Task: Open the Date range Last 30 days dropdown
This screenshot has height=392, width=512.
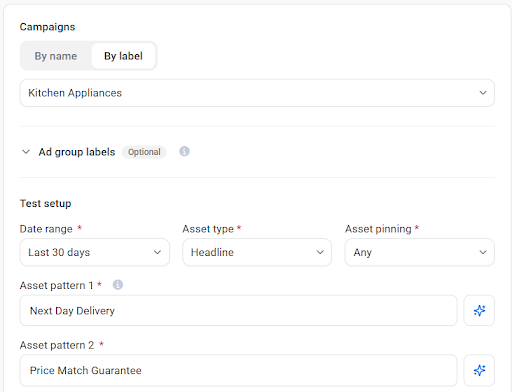Action: (95, 252)
